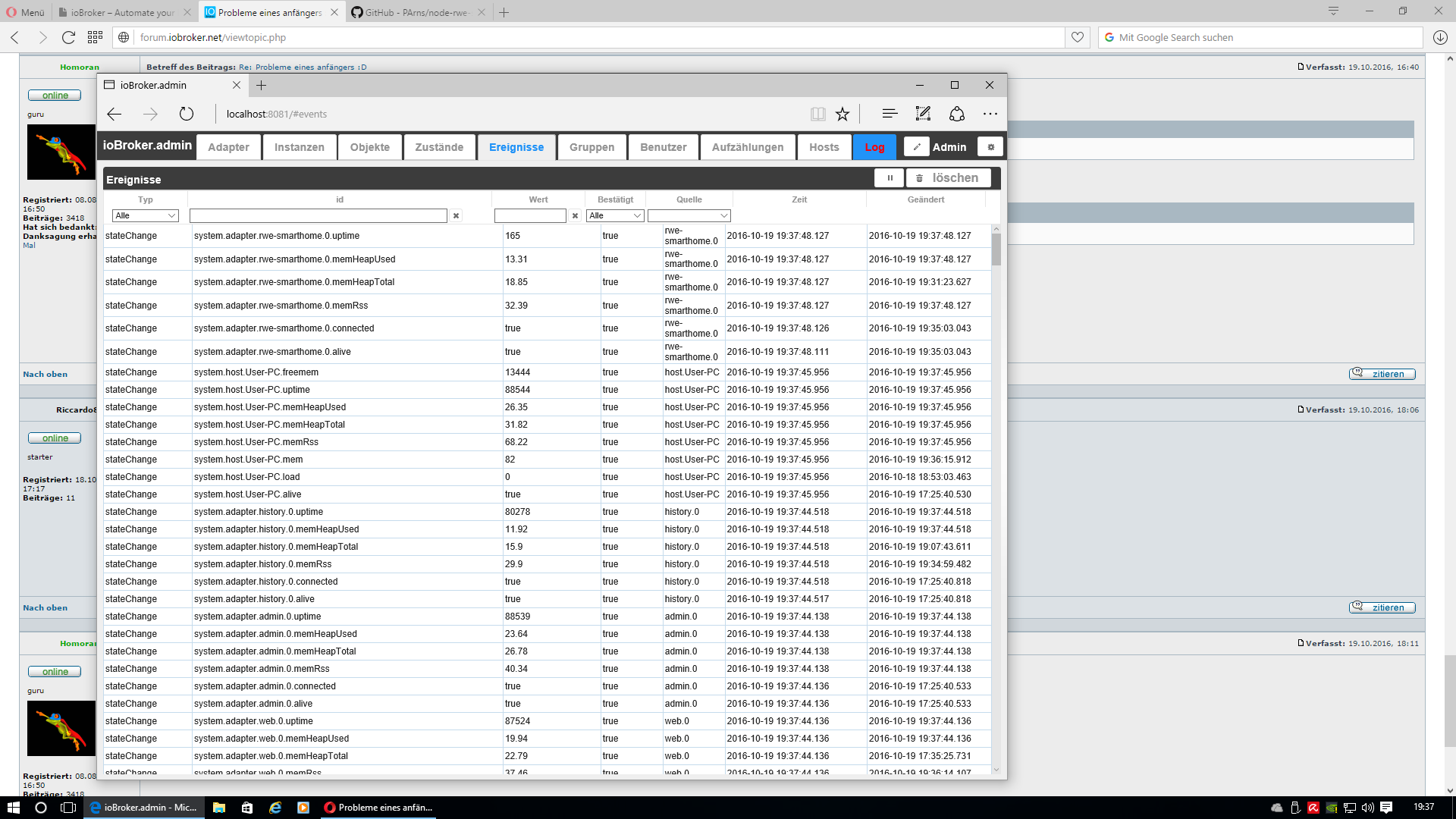Open the Opera browser taskbar item

[x=379, y=808]
